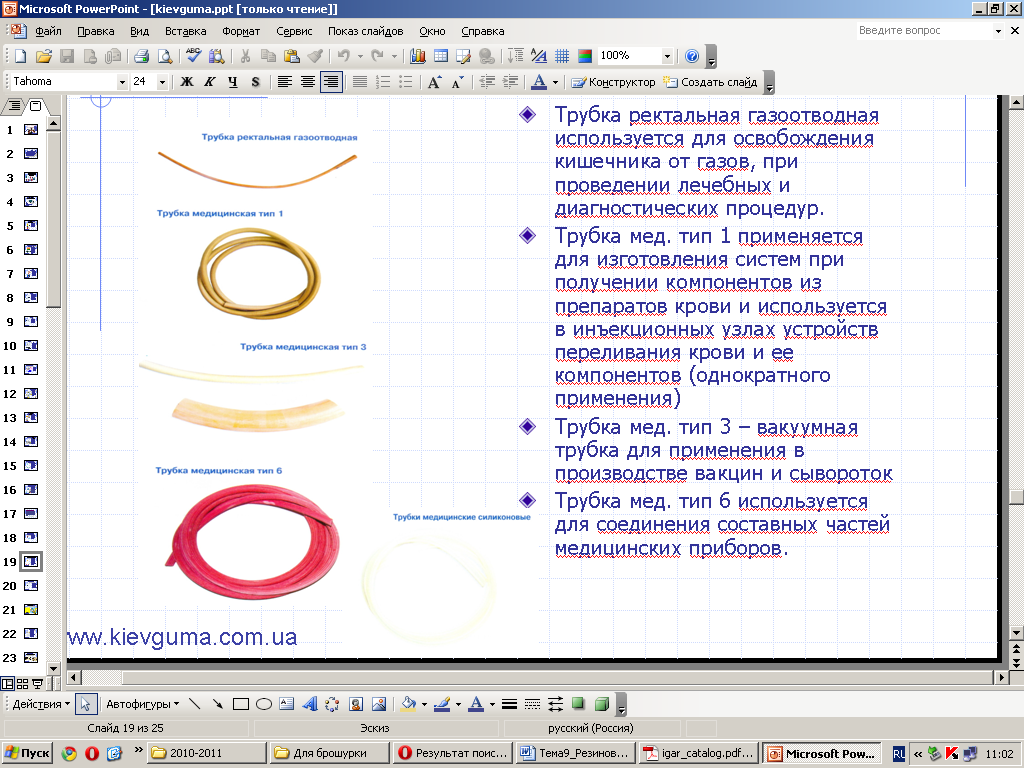Expand the undo history dropdown arrow
The width and height of the screenshot is (1024, 768).
coord(360,56)
